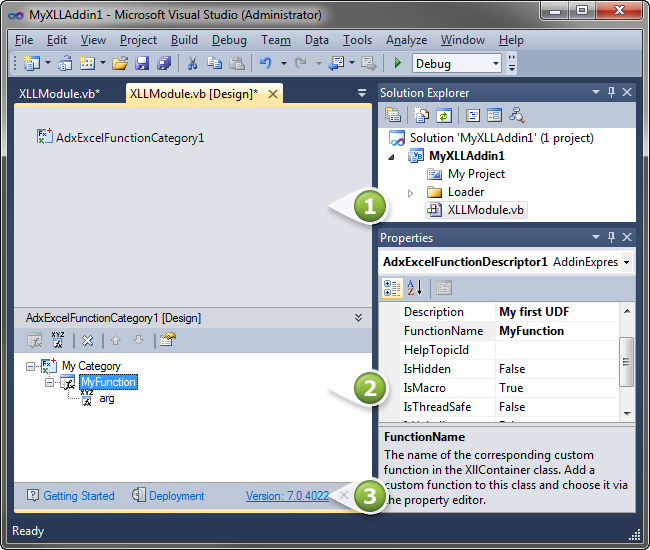Switch to the XLLModule.vb code tab
This screenshot has height=550, width=650.
tap(59, 94)
